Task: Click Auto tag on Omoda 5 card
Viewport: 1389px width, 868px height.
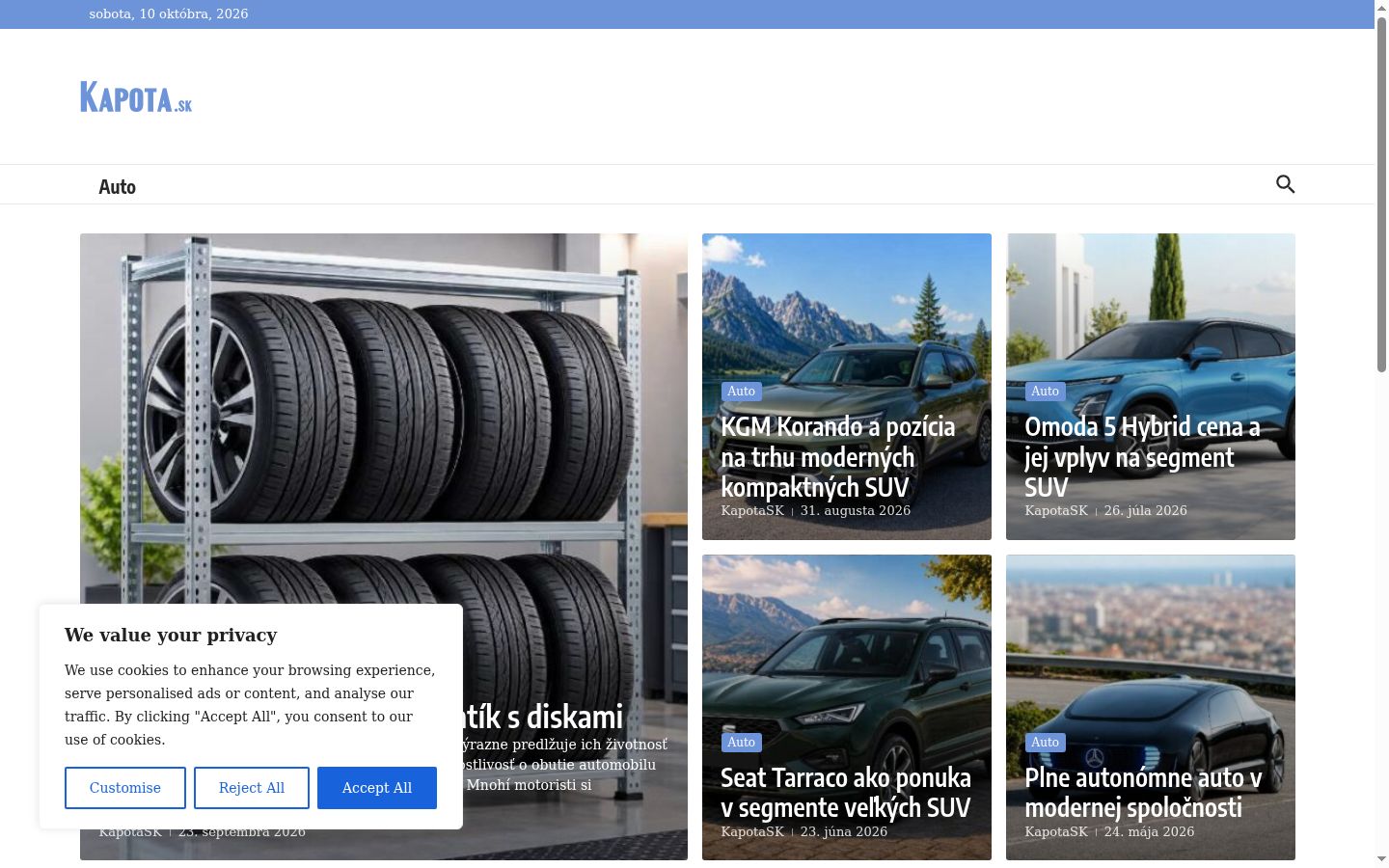Action: [1046, 392]
